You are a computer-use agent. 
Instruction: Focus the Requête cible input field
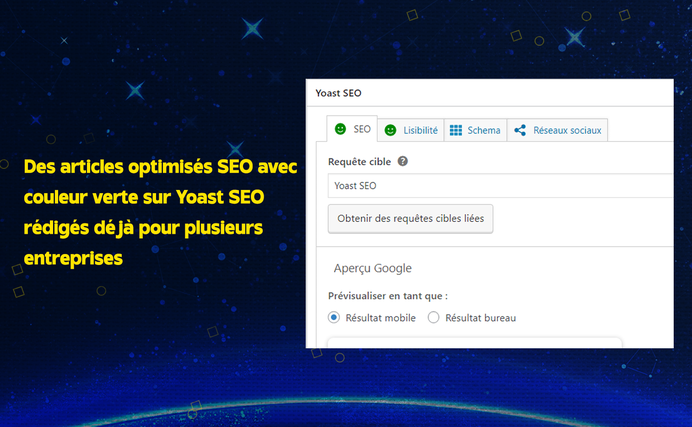tap(500, 185)
